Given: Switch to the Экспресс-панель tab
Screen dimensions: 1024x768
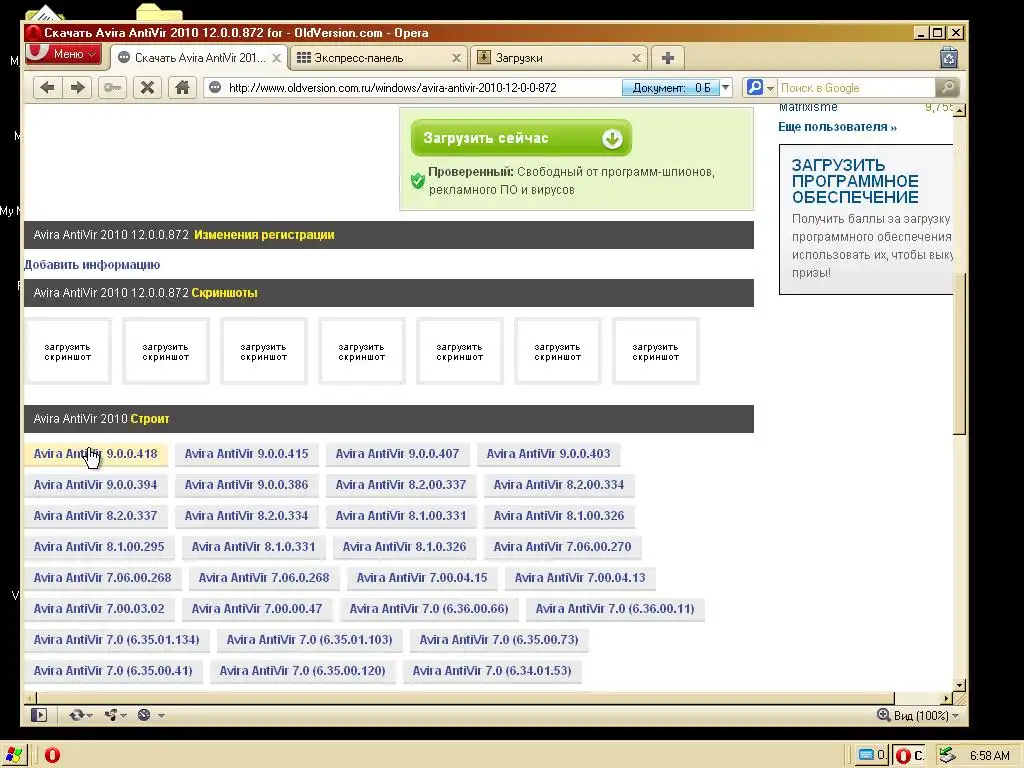Looking at the screenshot, I should [x=379, y=58].
